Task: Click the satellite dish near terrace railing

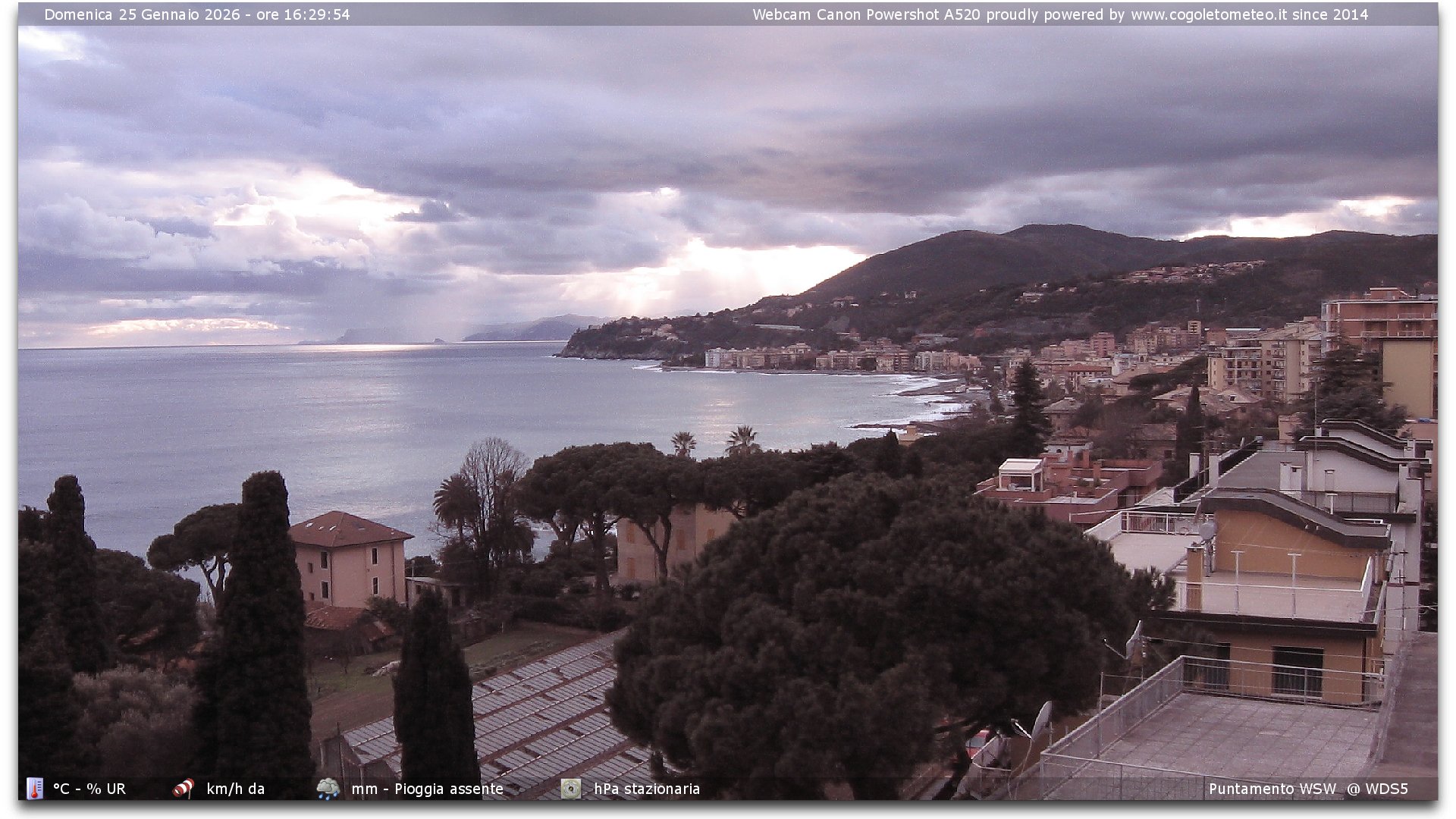Action: pos(1043,720)
